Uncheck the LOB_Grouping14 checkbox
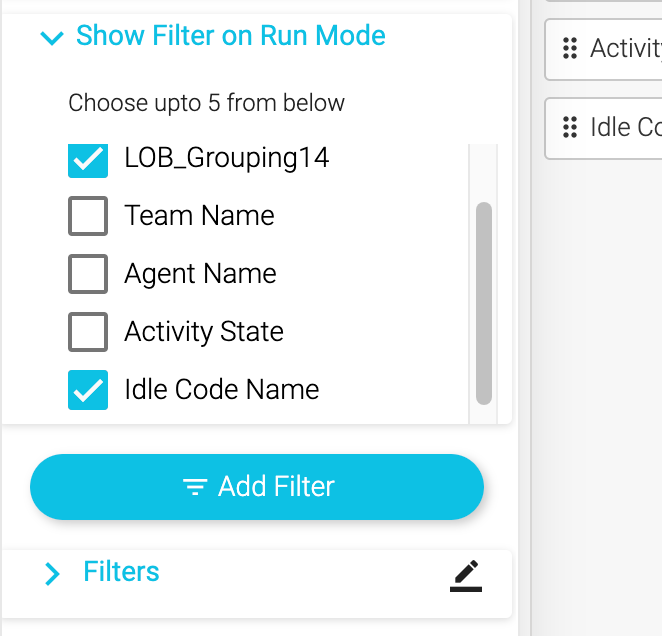This screenshot has height=636, width=662. click(88, 158)
